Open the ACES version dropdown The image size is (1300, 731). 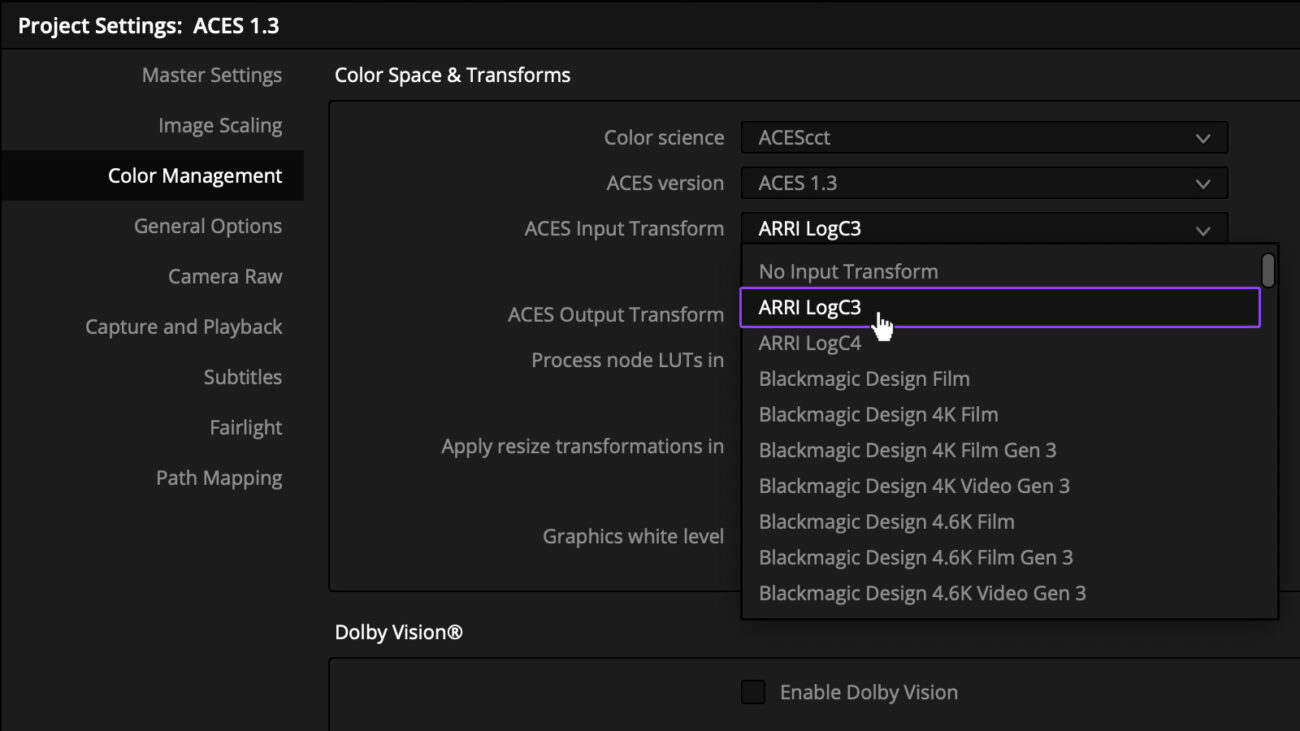[983, 183]
